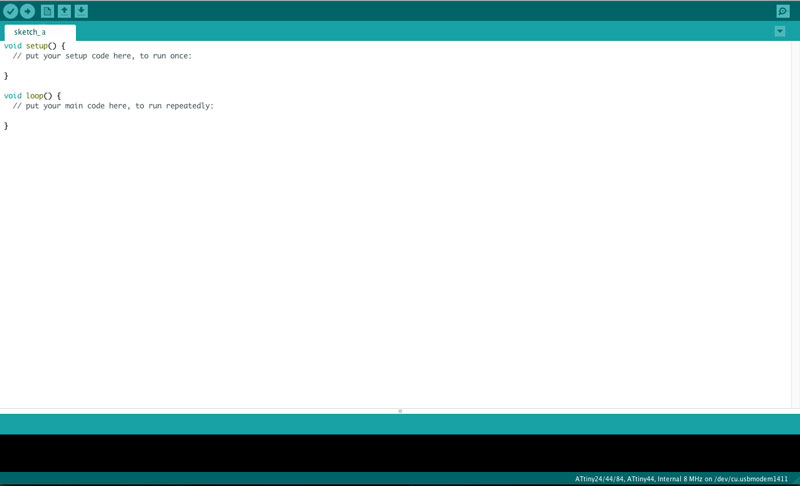Click the ATtiny44 board status text

681,479
